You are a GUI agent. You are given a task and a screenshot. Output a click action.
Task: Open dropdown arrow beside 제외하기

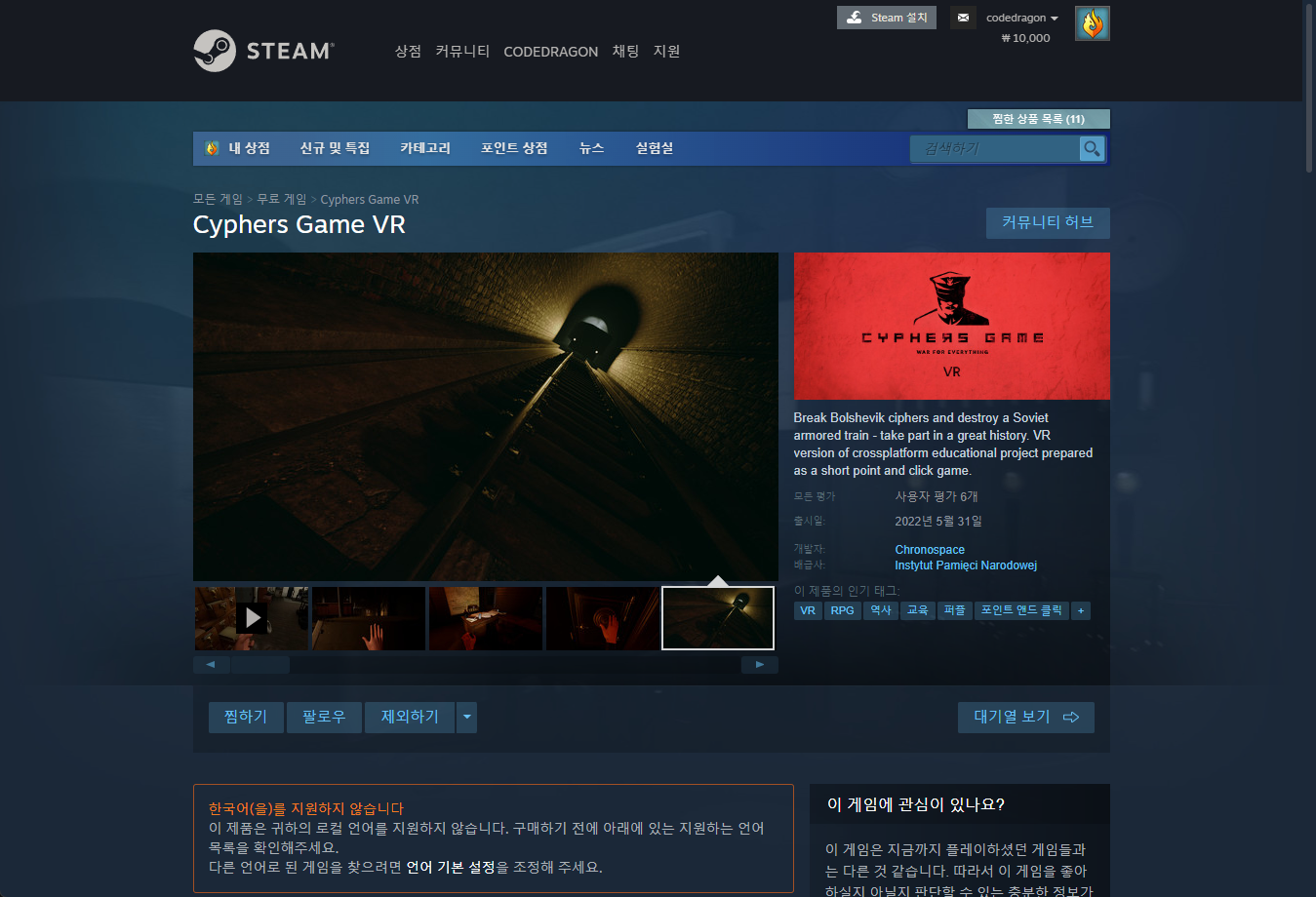coord(467,718)
